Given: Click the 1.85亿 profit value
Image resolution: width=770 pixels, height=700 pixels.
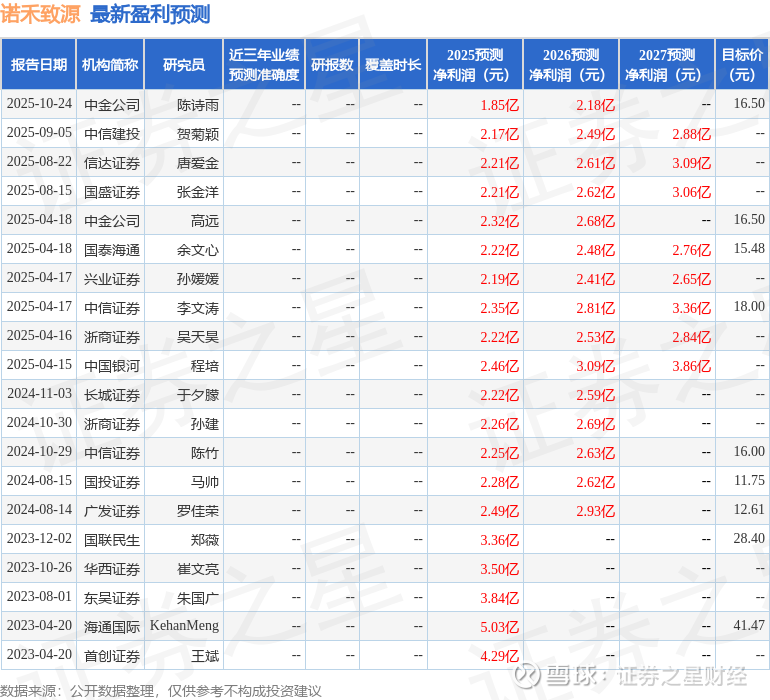Looking at the screenshot, I should pyautogui.click(x=499, y=105).
